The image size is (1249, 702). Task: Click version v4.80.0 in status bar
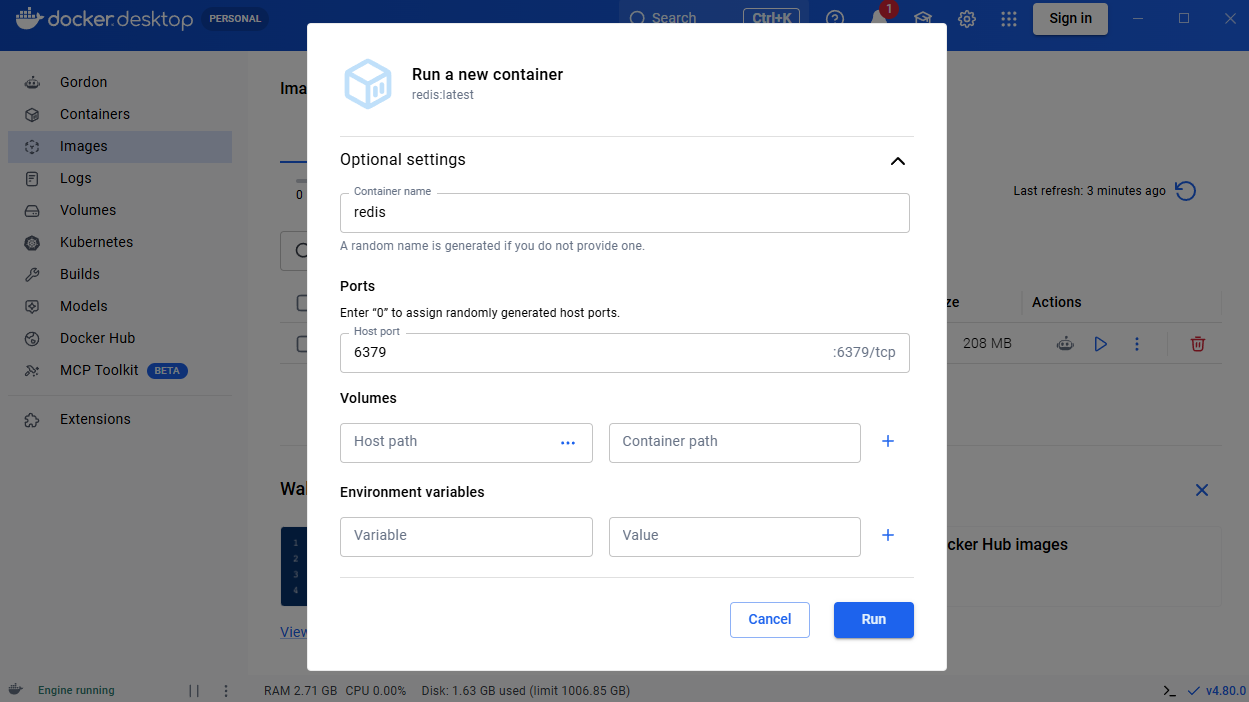click(1225, 691)
